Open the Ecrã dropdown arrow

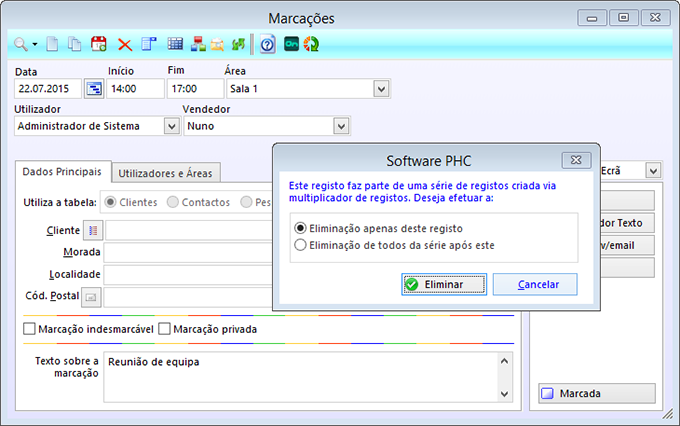pos(654,170)
